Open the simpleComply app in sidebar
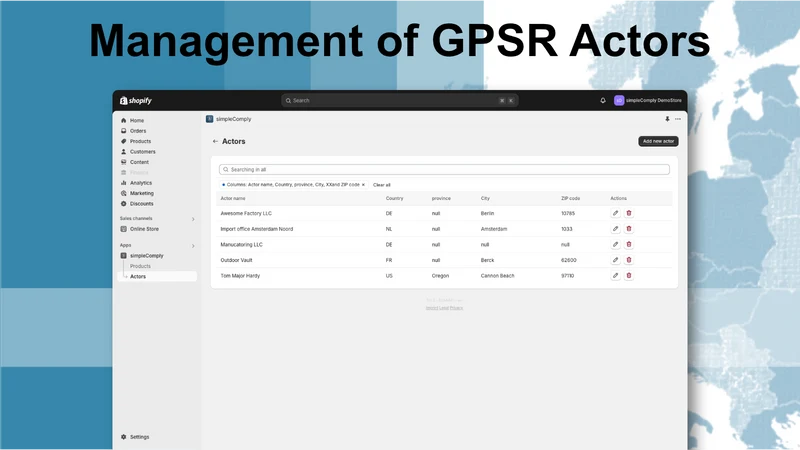Image resolution: width=800 pixels, height=450 pixels. (146, 256)
